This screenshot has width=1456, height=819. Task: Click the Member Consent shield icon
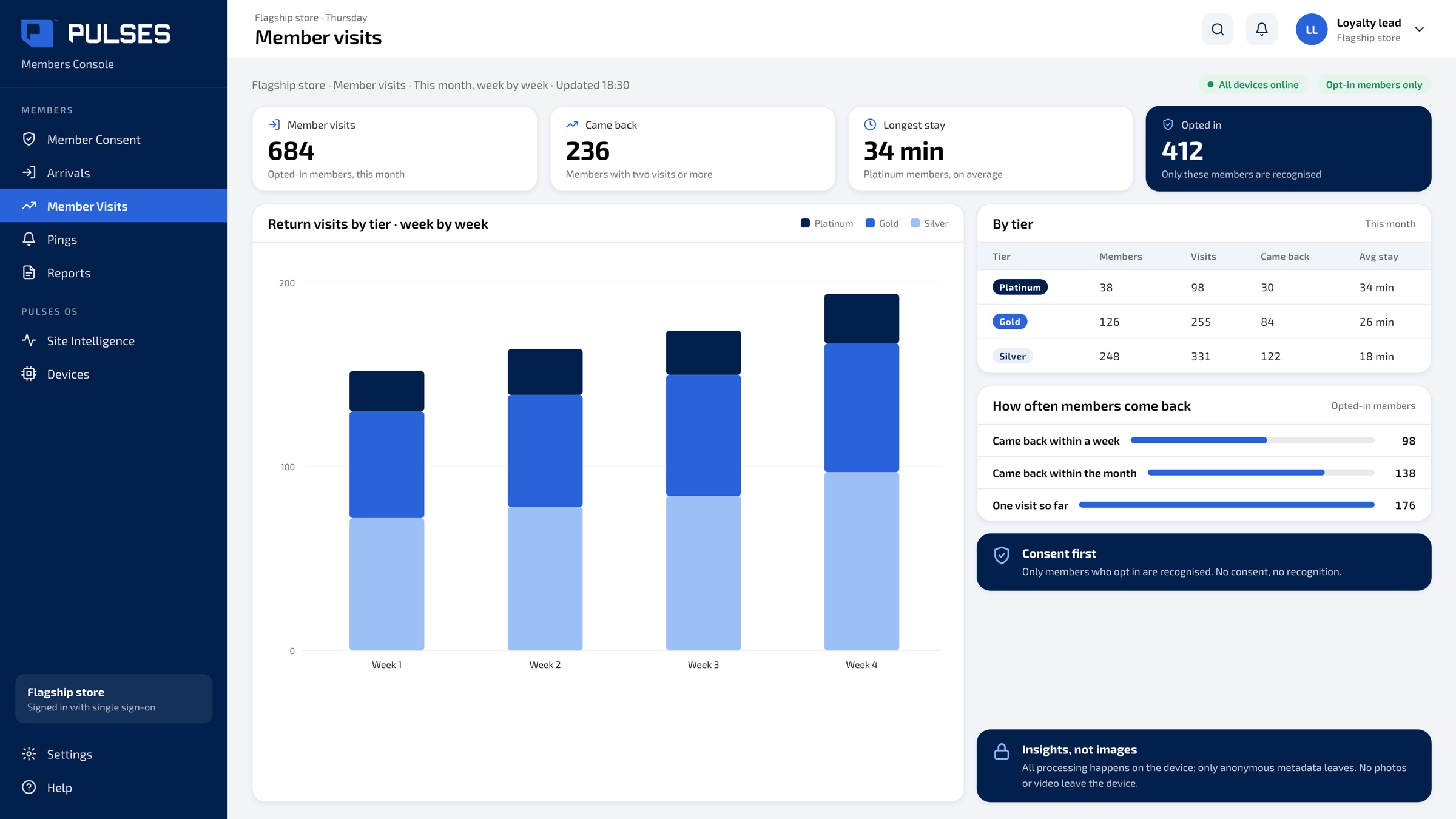point(29,139)
